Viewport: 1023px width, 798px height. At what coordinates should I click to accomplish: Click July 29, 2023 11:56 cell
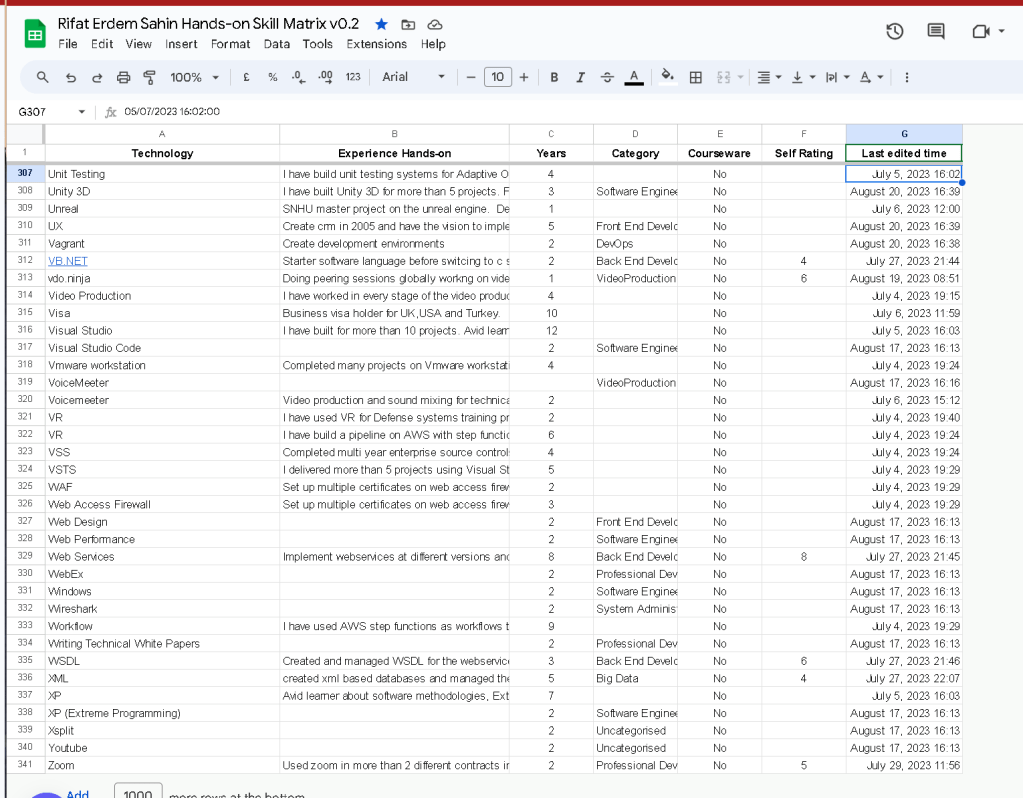904,765
